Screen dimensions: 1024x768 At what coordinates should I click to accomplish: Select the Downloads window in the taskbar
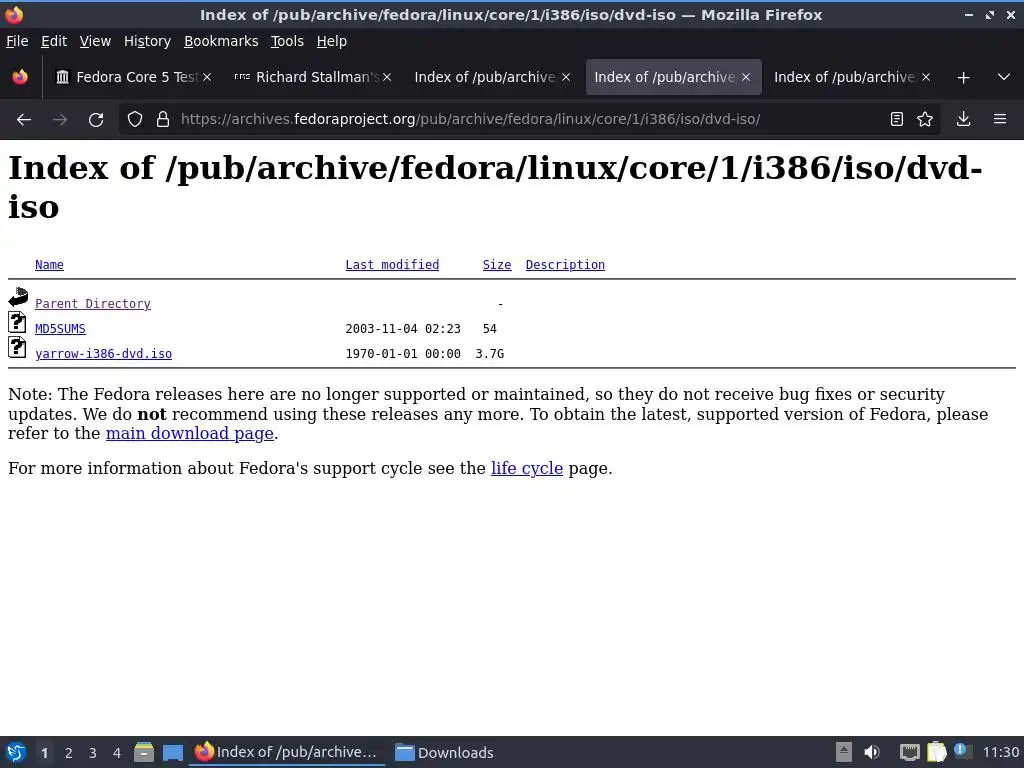(x=445, y=753)
